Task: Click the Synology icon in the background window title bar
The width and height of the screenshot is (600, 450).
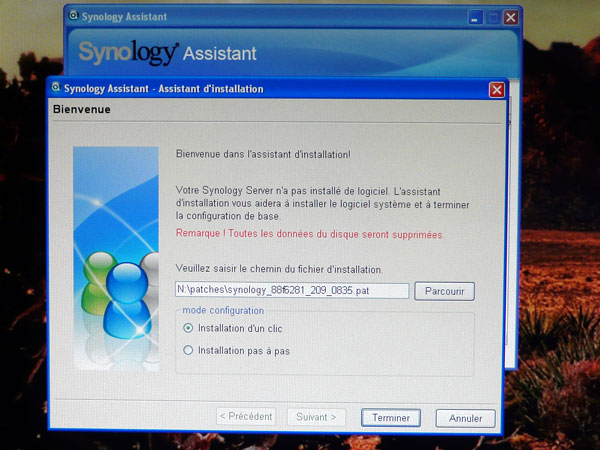Action: pyautogui.click(x=73, y=16)
